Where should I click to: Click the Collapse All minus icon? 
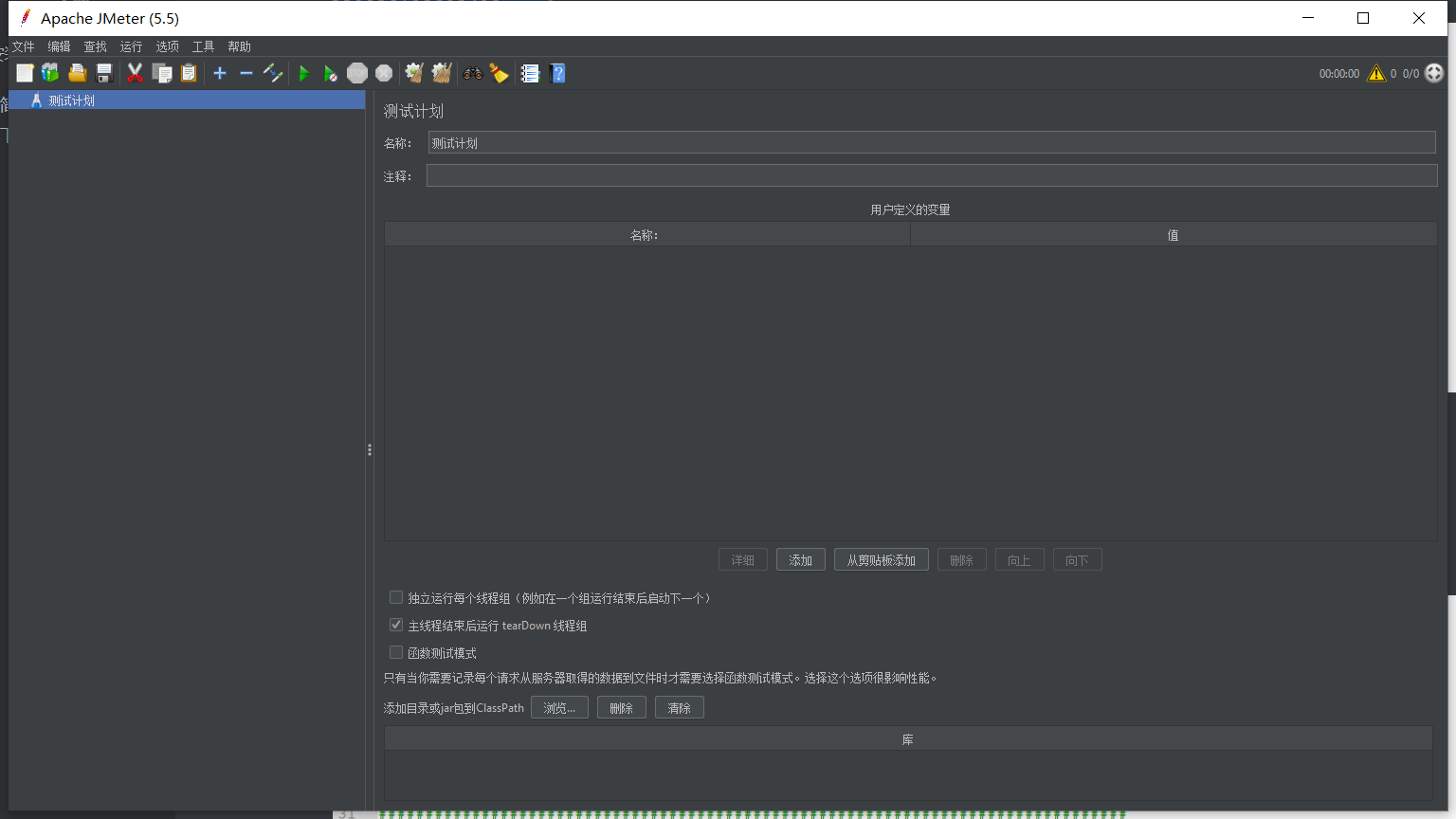pyautogui.click(x=246, y=73)
